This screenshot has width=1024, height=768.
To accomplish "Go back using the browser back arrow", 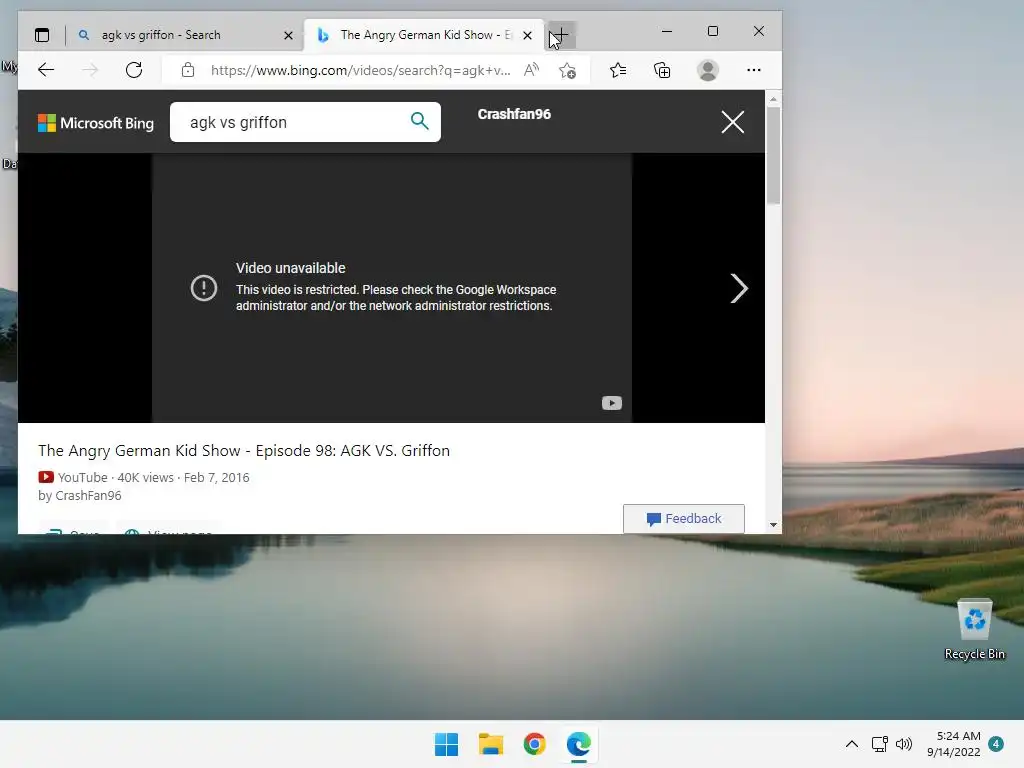I will (x=46, y=70).
